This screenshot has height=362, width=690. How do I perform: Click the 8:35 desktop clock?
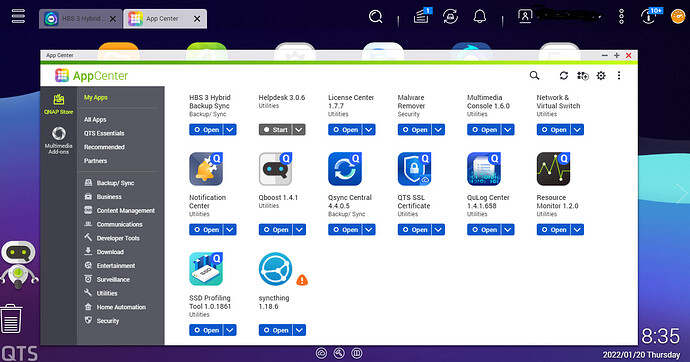pos(660,336)
